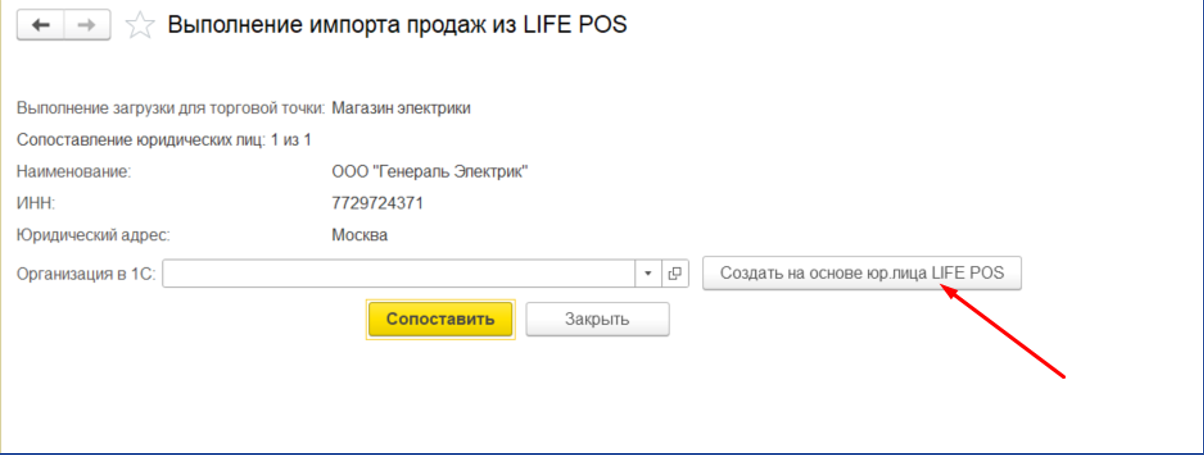Screen dimensions: 1204x455
Task: Select the store name Магазин электрики
Action: 401,109
